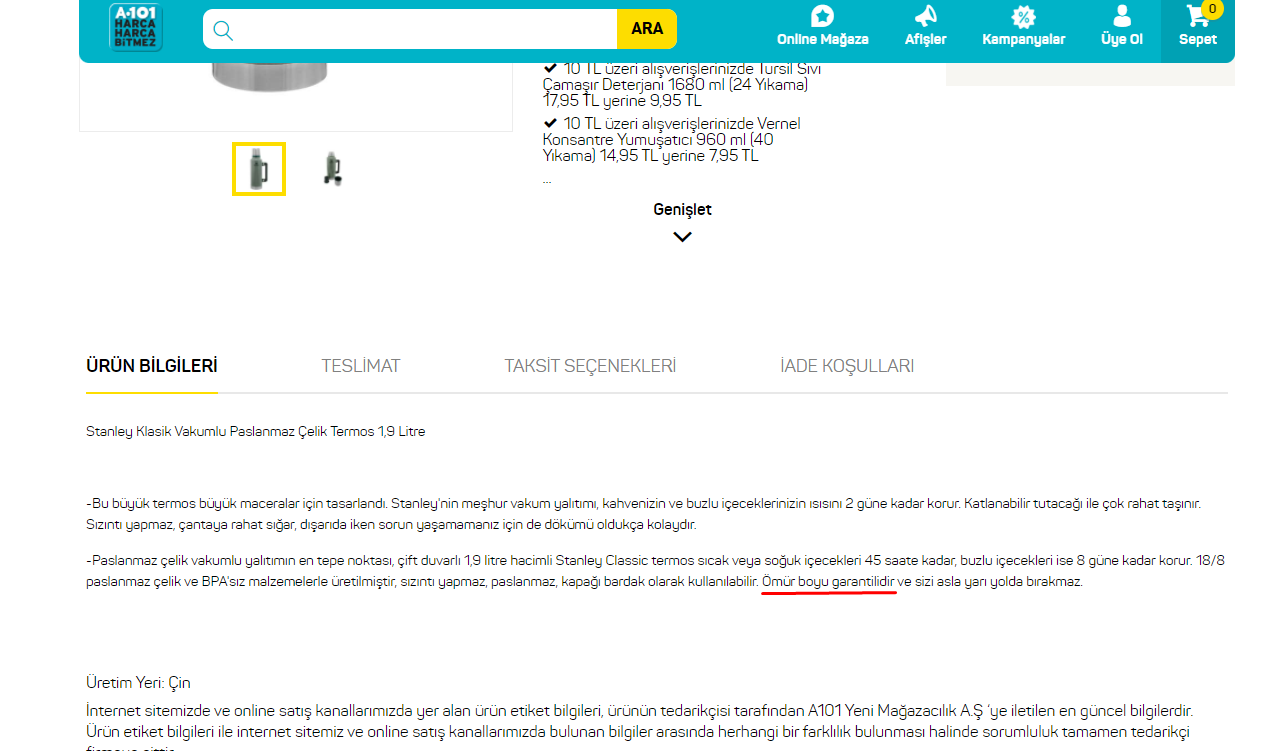Viewport: 1286px width, 751px height.
Task: Open the Online Mağaza star icon
Action: click(x=823, y=16)
